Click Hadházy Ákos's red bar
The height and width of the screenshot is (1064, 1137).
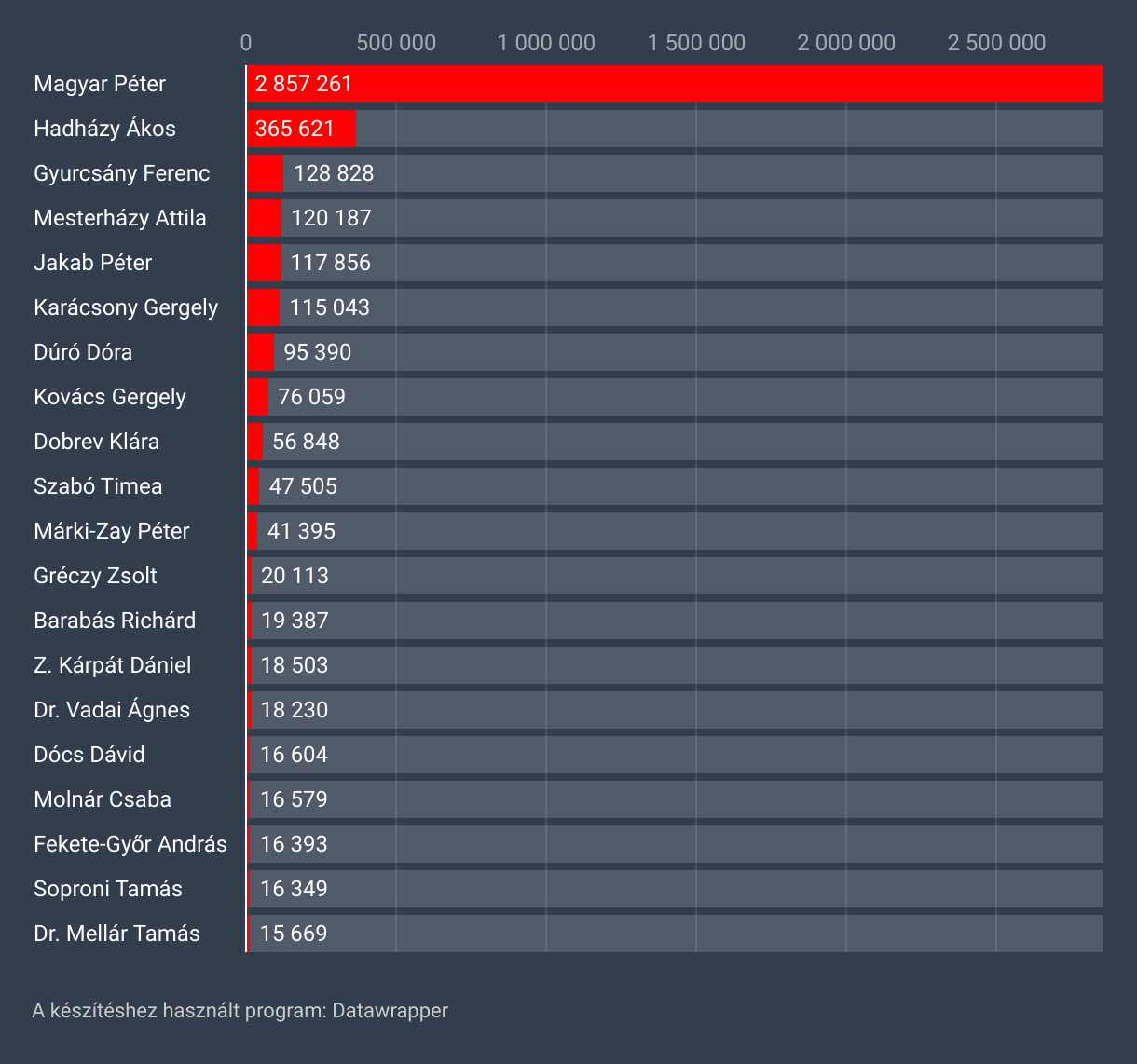pyautogui.click(x=301, y=129)
